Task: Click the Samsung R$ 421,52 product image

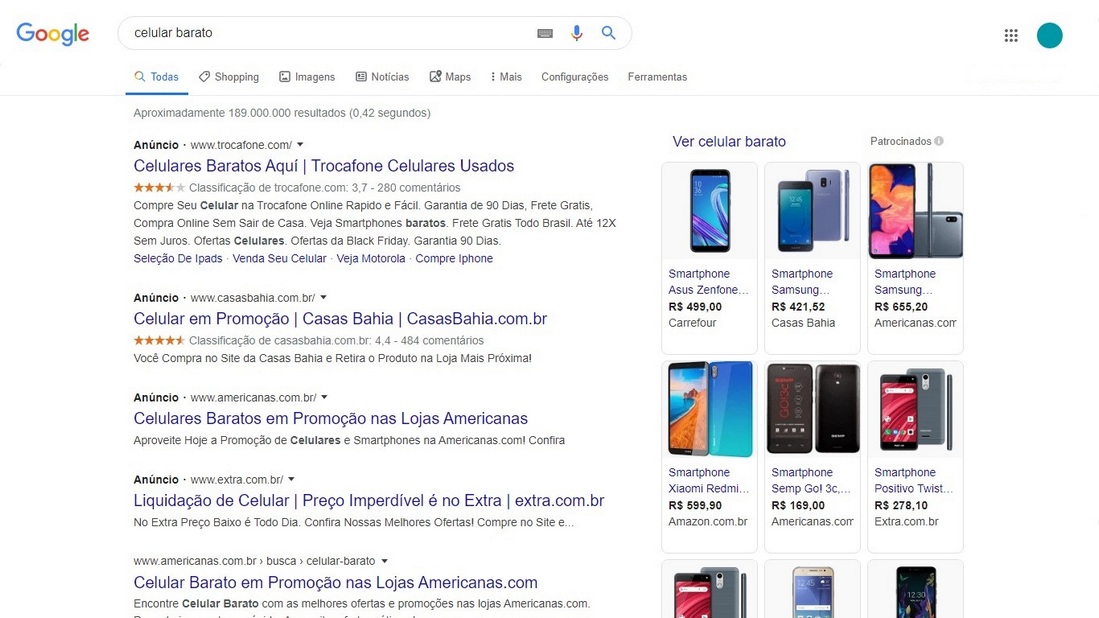Action: coord(812,210)
